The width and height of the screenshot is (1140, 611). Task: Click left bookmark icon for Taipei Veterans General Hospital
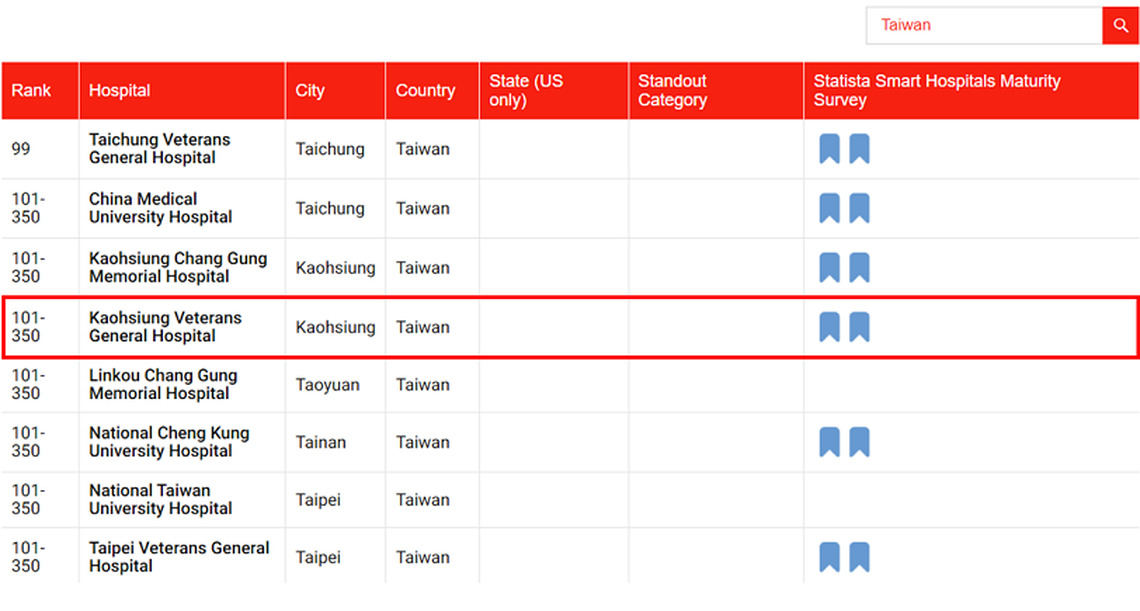pos(830,557)
